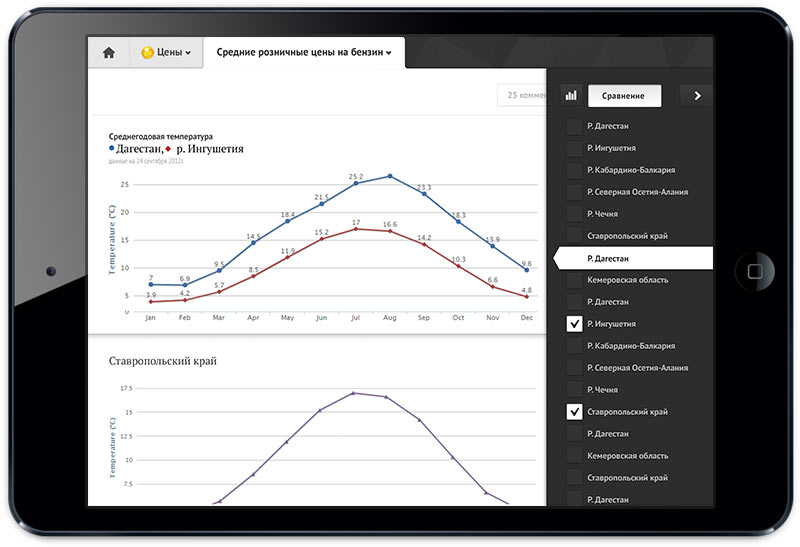Uncheck the checked Ставропольский край checkbox

click(x=574, y=412)
